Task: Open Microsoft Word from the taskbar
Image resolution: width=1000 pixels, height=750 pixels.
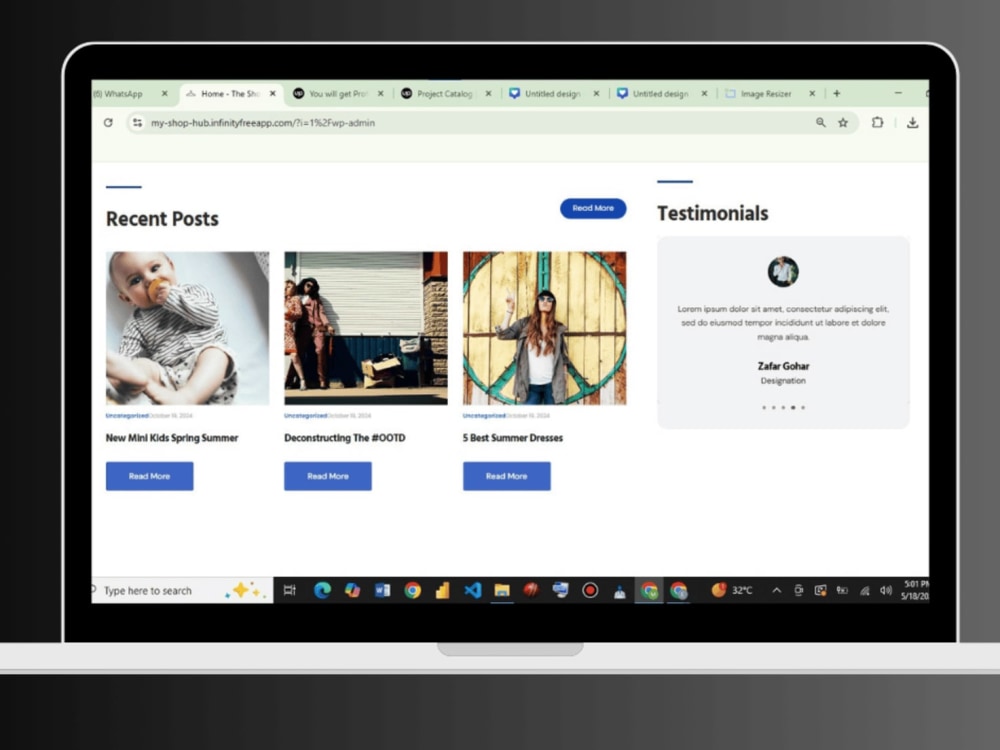Action: [382, 590]
